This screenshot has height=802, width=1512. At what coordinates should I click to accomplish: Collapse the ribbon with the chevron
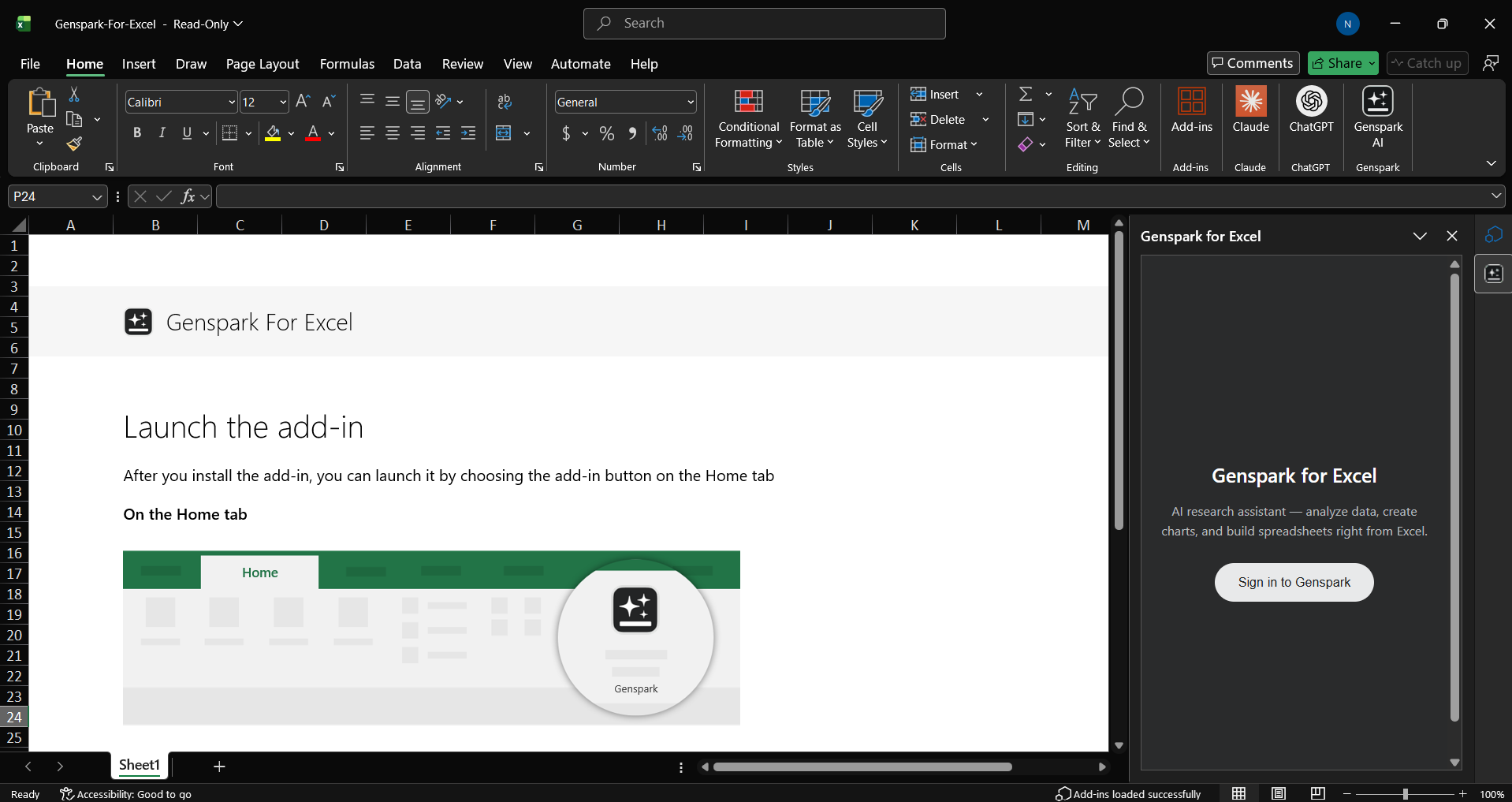point(1491,163)
